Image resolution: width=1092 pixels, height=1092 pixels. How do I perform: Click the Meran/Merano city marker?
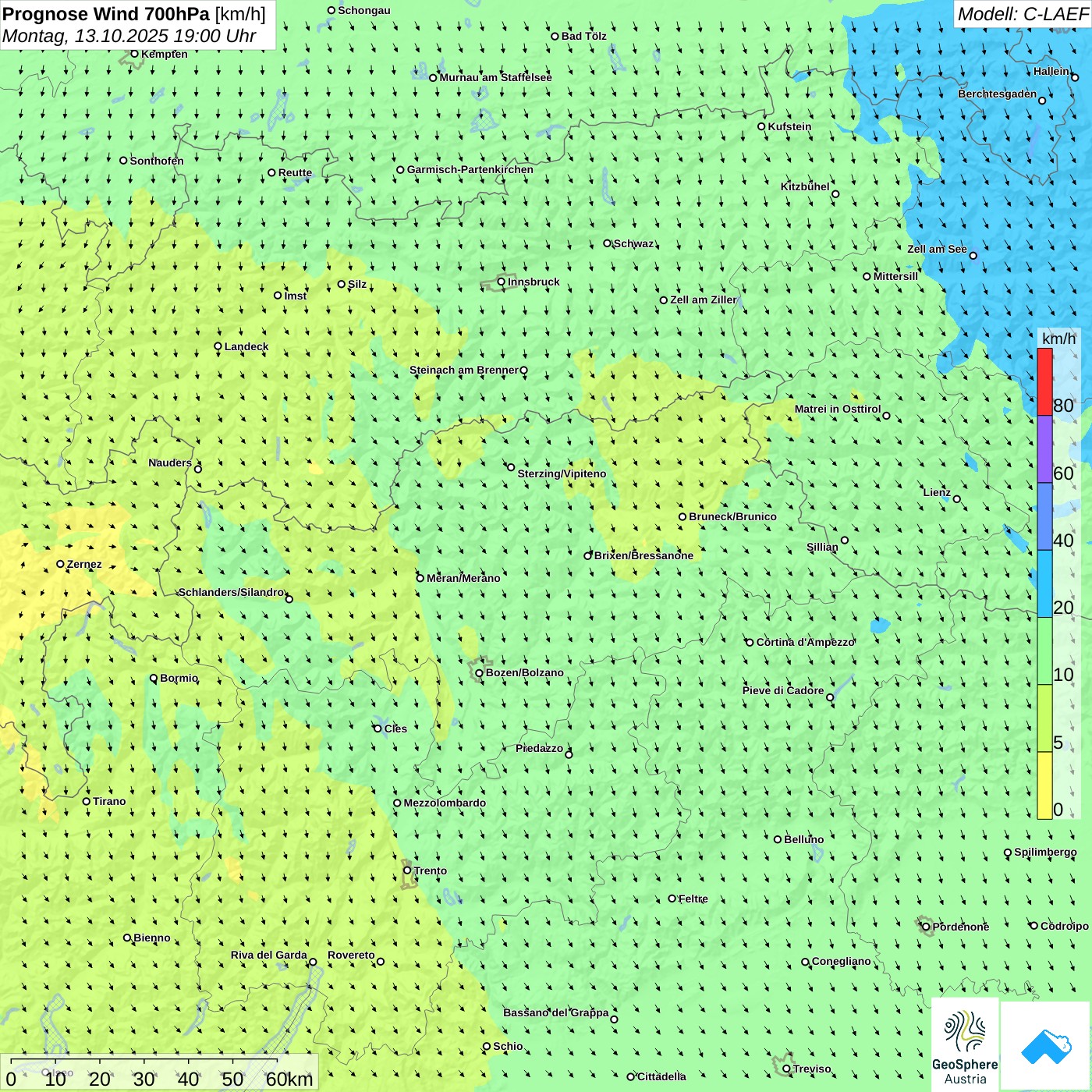pyautogui.click(x=420, y=578)
